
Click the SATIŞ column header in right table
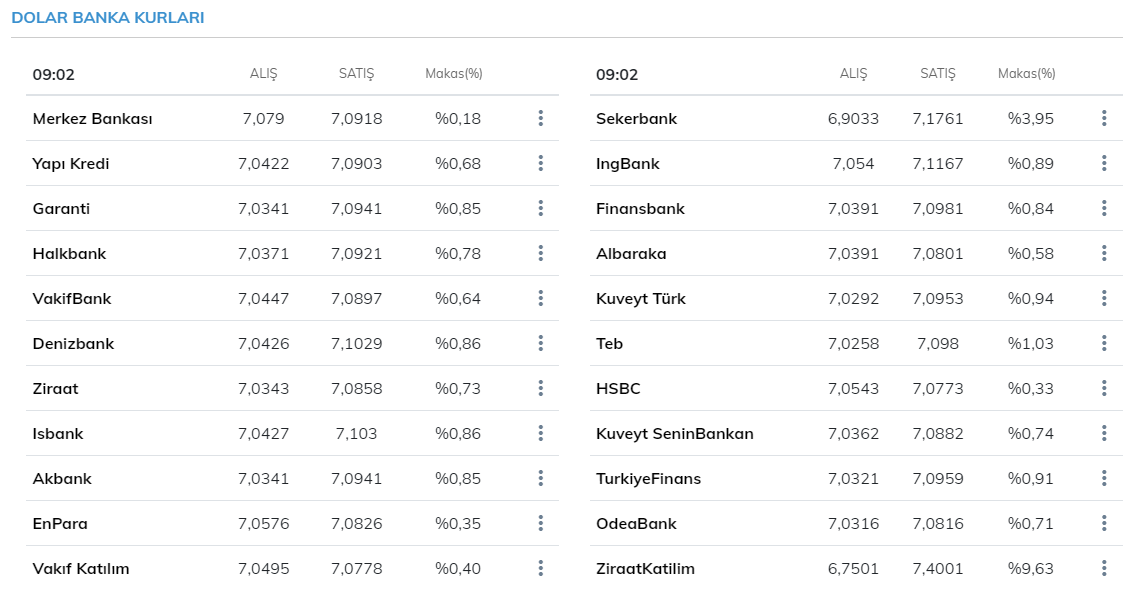[x=937, y=74]
